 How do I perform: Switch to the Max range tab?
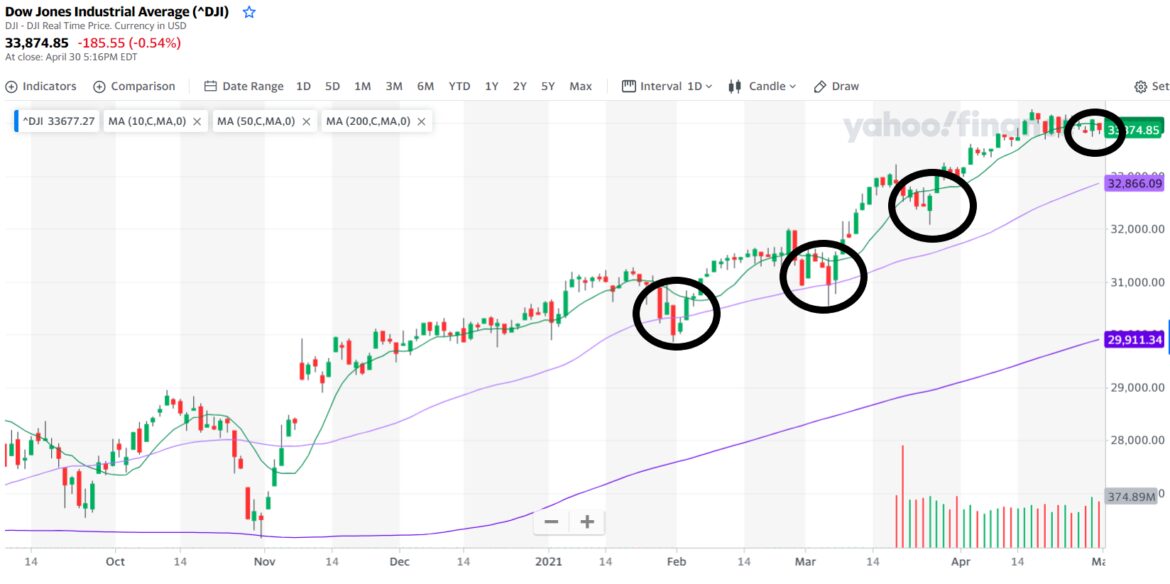[580, 86]
